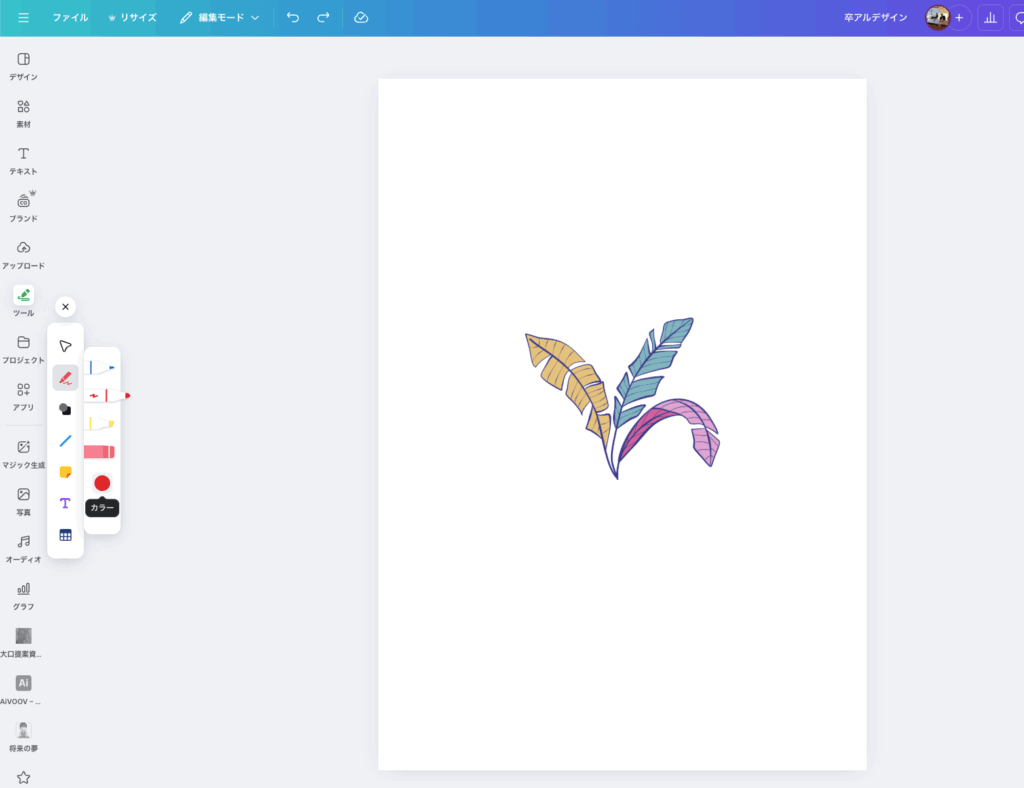Select the arrow pointer tool

[65, 346]
